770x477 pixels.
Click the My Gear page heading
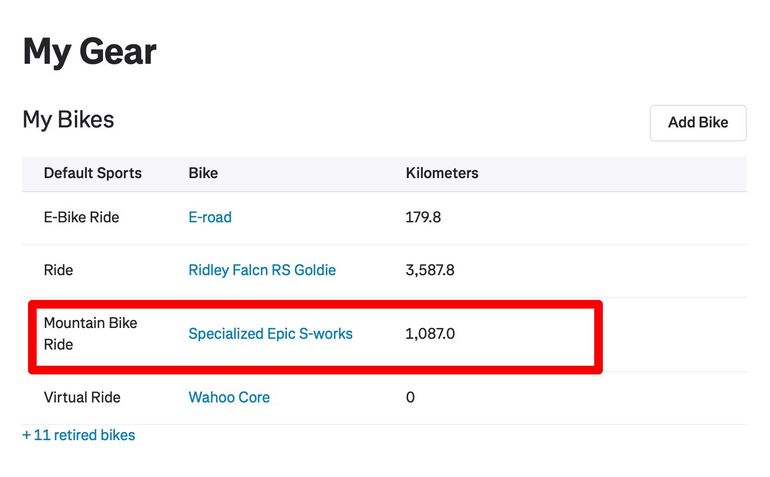[x=90, y=51]
